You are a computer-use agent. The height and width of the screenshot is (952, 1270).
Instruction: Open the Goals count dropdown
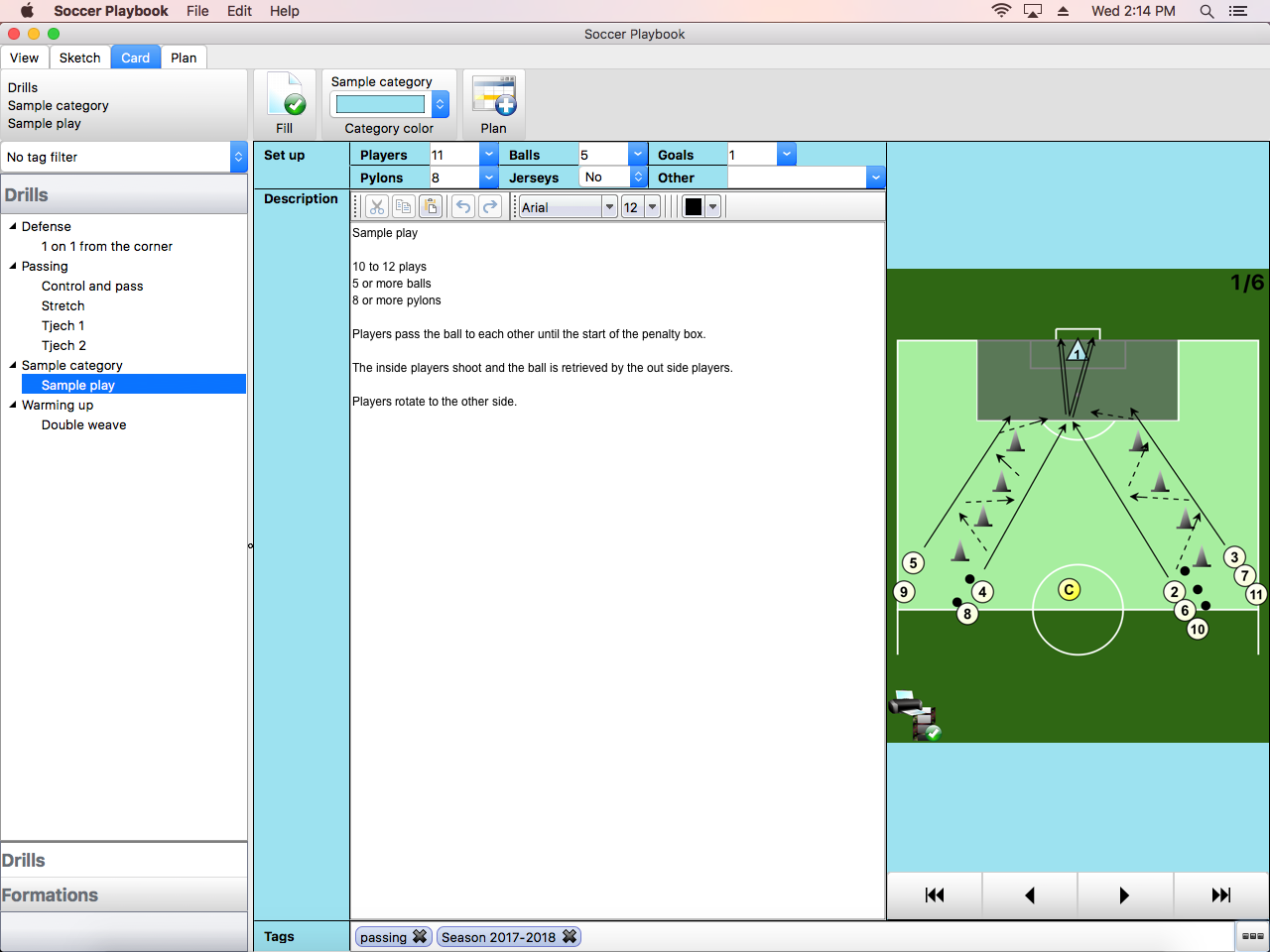click(787, 155)
